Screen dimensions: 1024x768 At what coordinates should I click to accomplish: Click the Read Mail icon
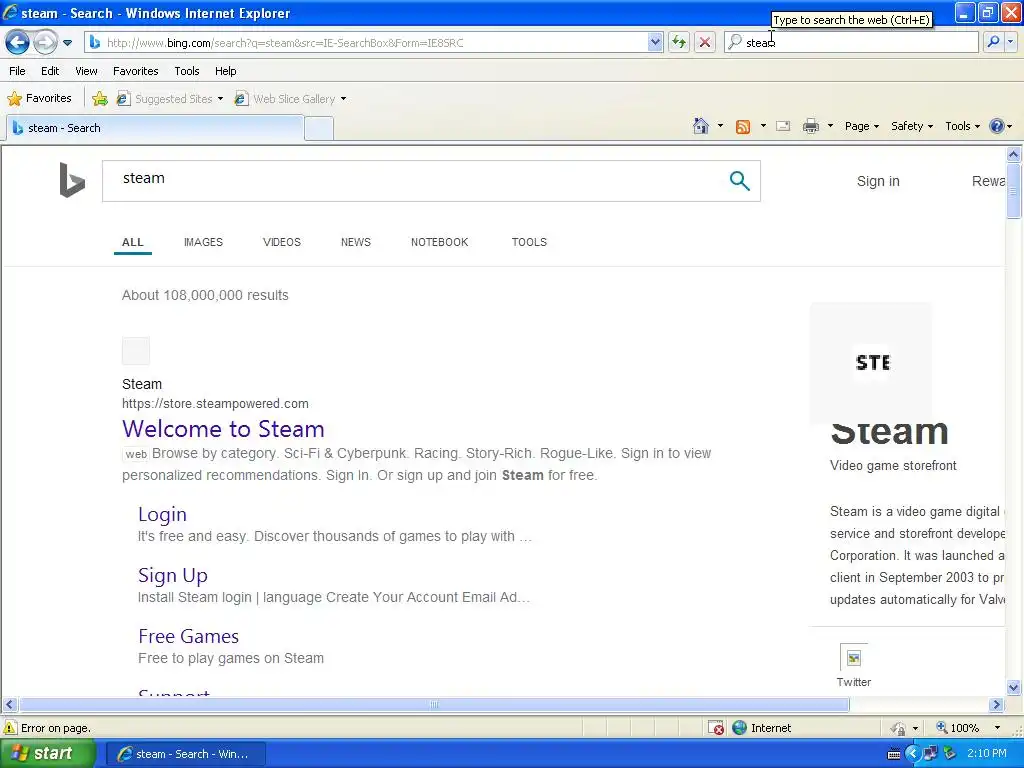(x=784, y=126)
